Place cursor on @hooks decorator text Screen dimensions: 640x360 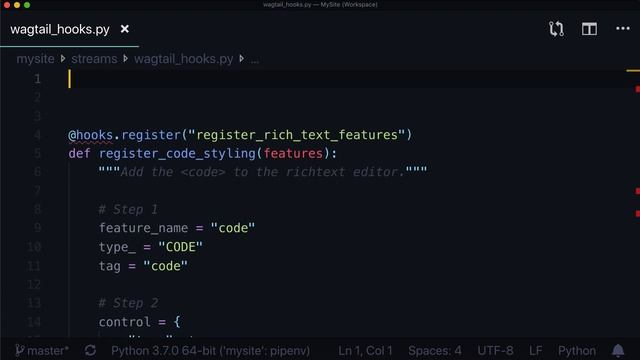[91, 135]
